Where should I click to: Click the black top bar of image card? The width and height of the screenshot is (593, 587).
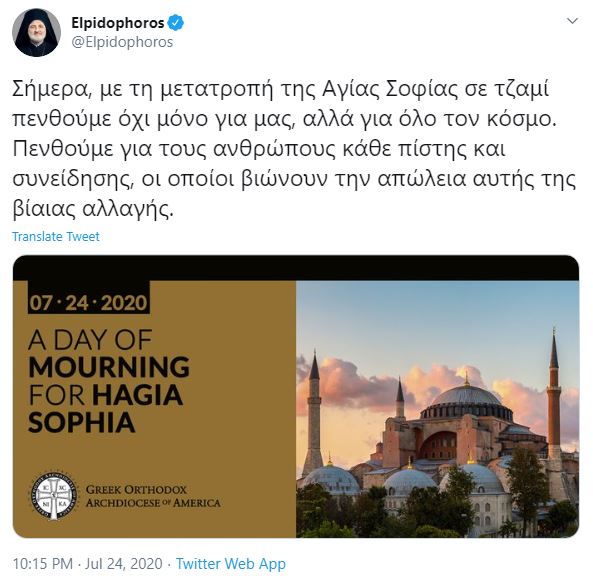point(296,268)
